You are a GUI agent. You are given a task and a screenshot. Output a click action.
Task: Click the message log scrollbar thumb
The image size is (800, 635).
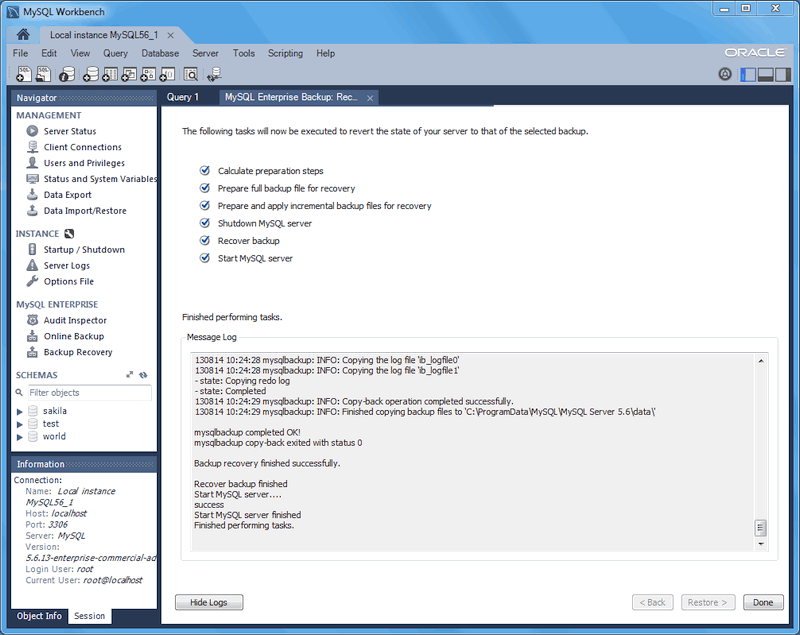(760, 527)
